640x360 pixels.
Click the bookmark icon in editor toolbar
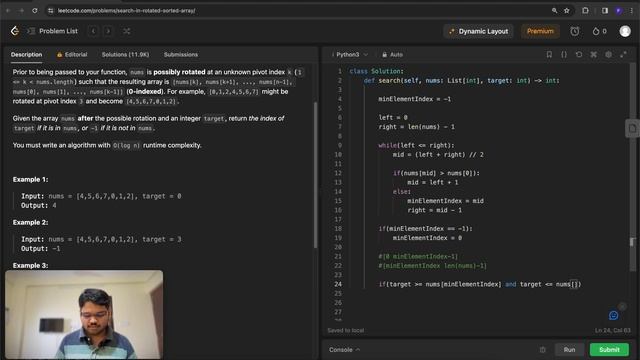coord(549,54)
